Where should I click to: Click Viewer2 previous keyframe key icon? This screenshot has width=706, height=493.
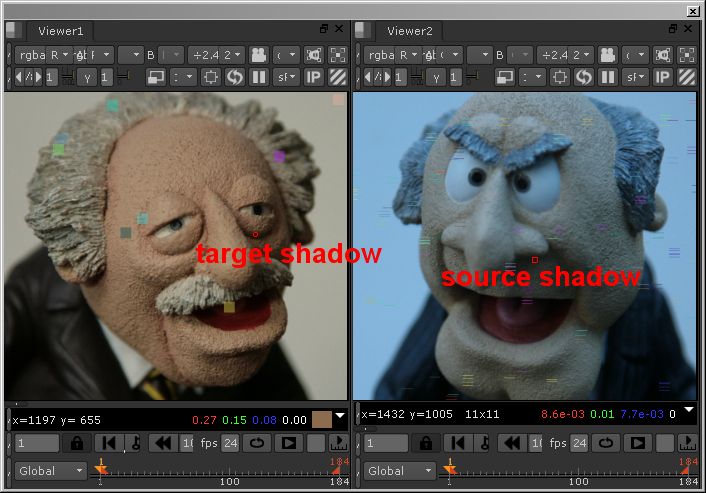coord(484,443)
